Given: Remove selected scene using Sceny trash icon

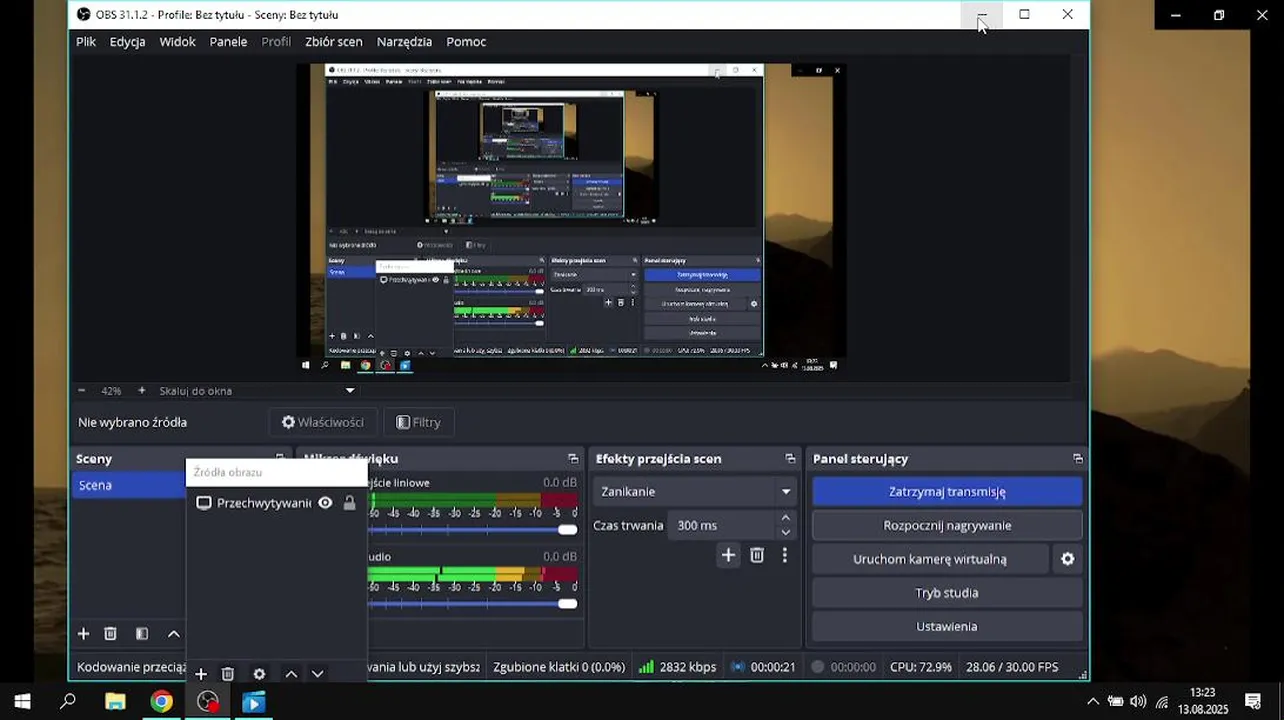Looking at the screenshot, I should tap(111, 634).
